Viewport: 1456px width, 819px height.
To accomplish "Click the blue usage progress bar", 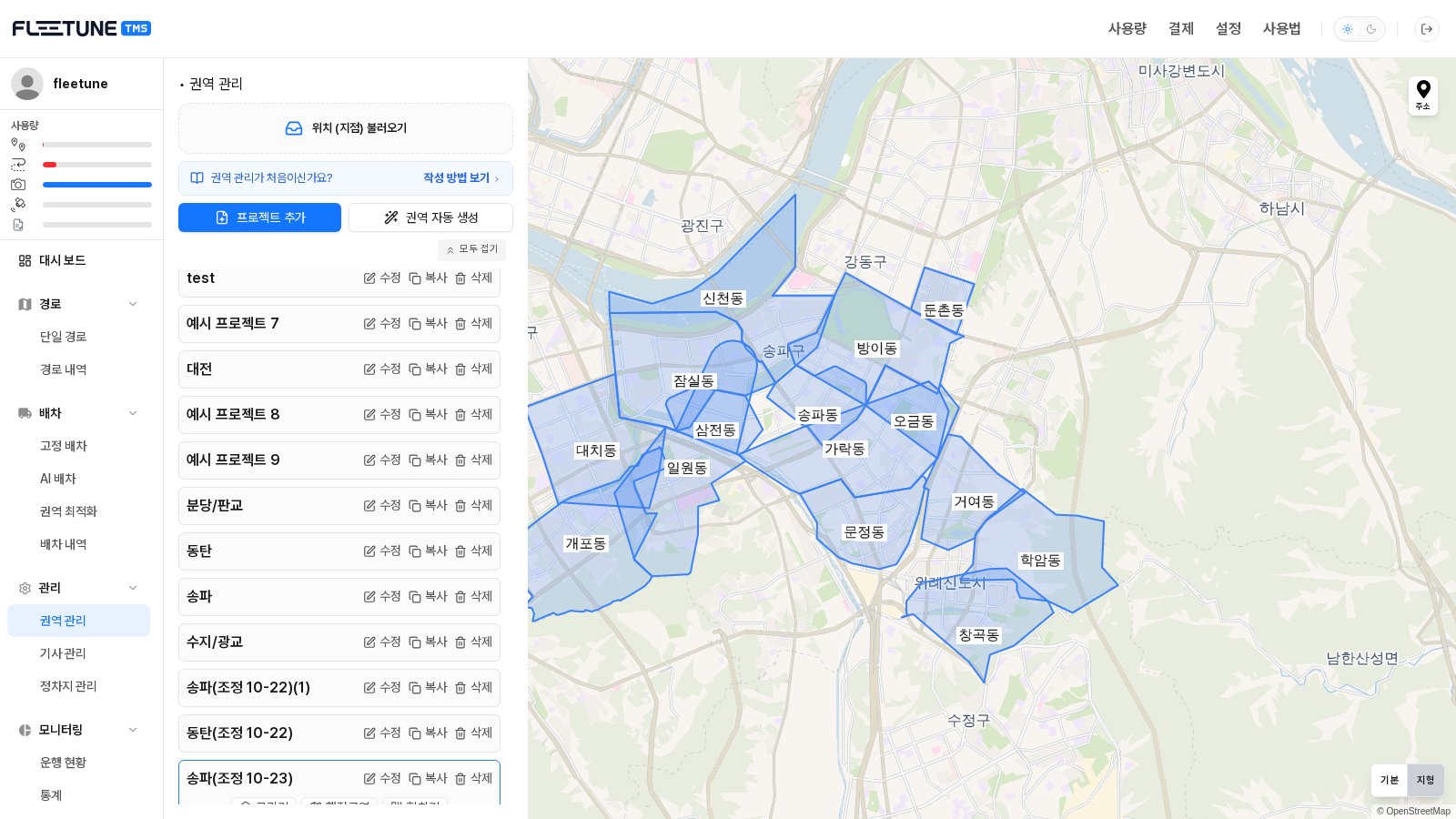I will click(97, 185).
